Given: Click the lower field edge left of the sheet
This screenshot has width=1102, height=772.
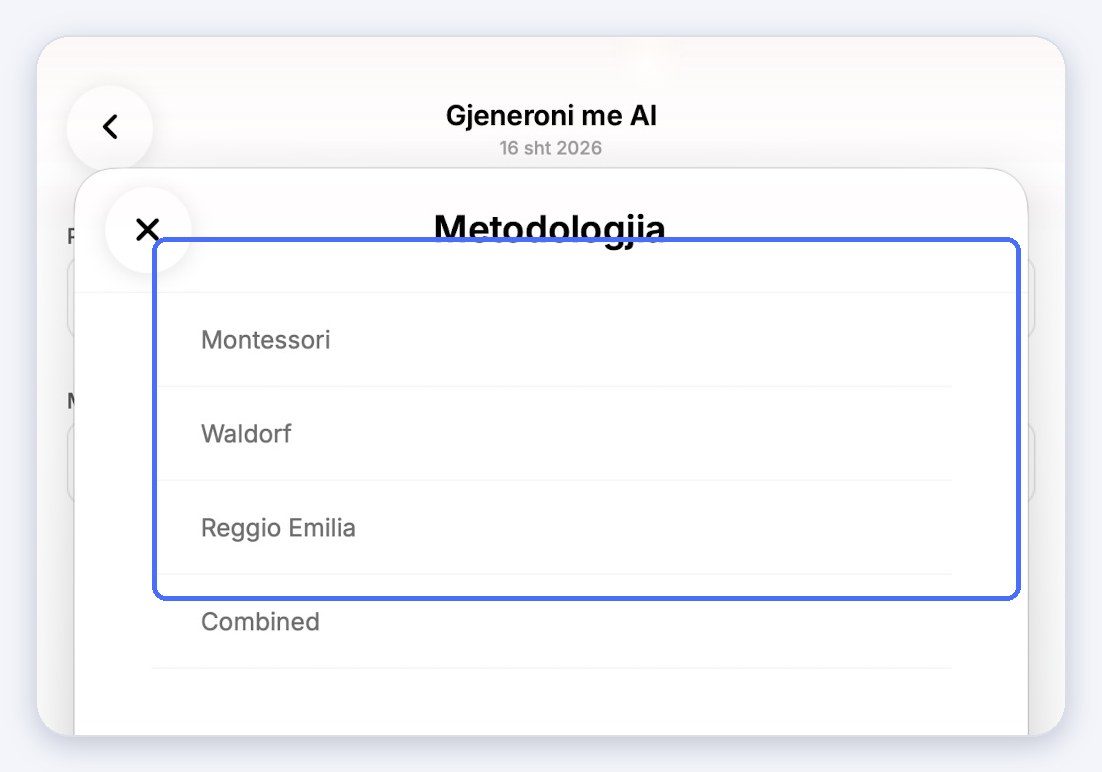Looking at the screenshot, I should [70, 463].
